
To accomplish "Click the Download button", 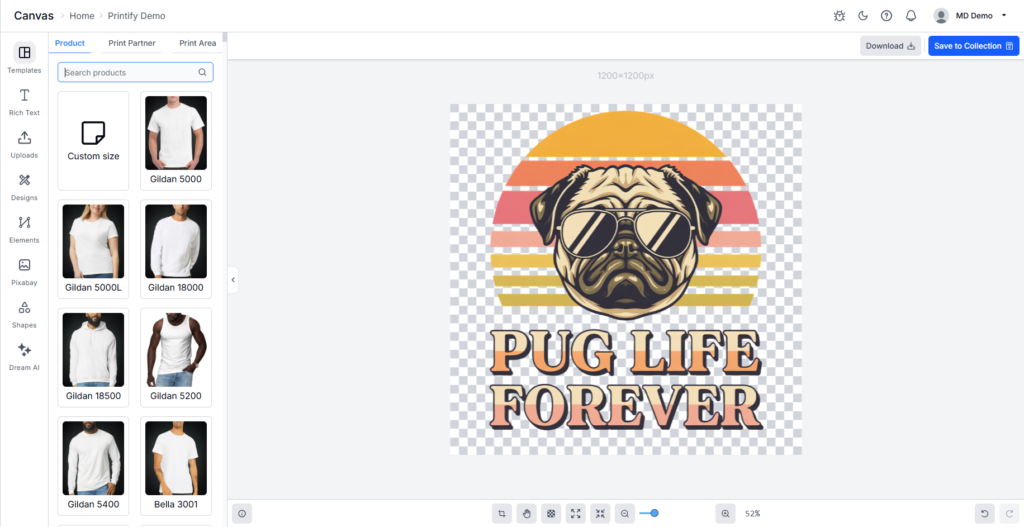I will click(890, 46).
